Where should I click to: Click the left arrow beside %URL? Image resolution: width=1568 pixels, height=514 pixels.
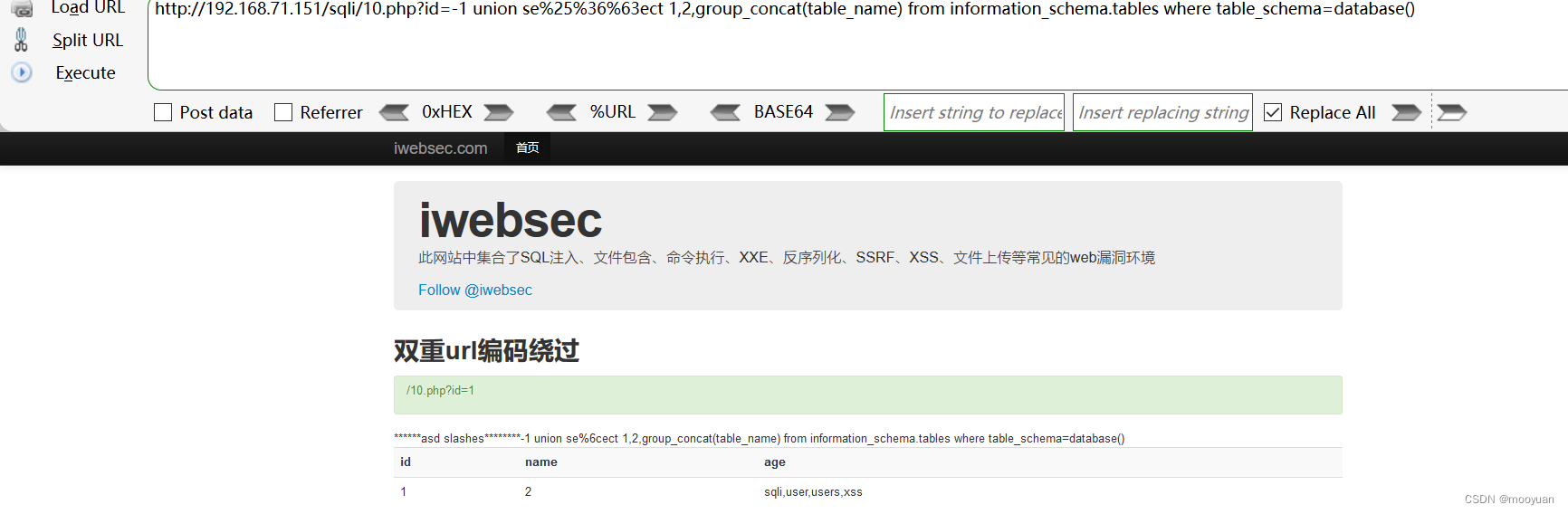(561, 112)
